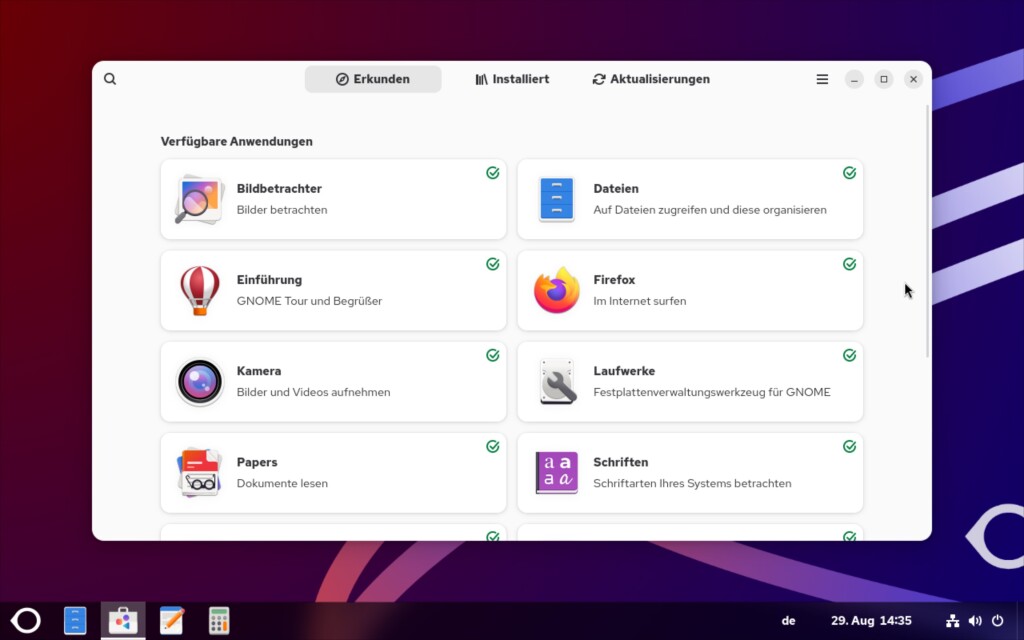Image resolution: width=1024 pixels, height=640 pixels.
Task: Launch the calculator from taskbar
Action: (219, 620)
